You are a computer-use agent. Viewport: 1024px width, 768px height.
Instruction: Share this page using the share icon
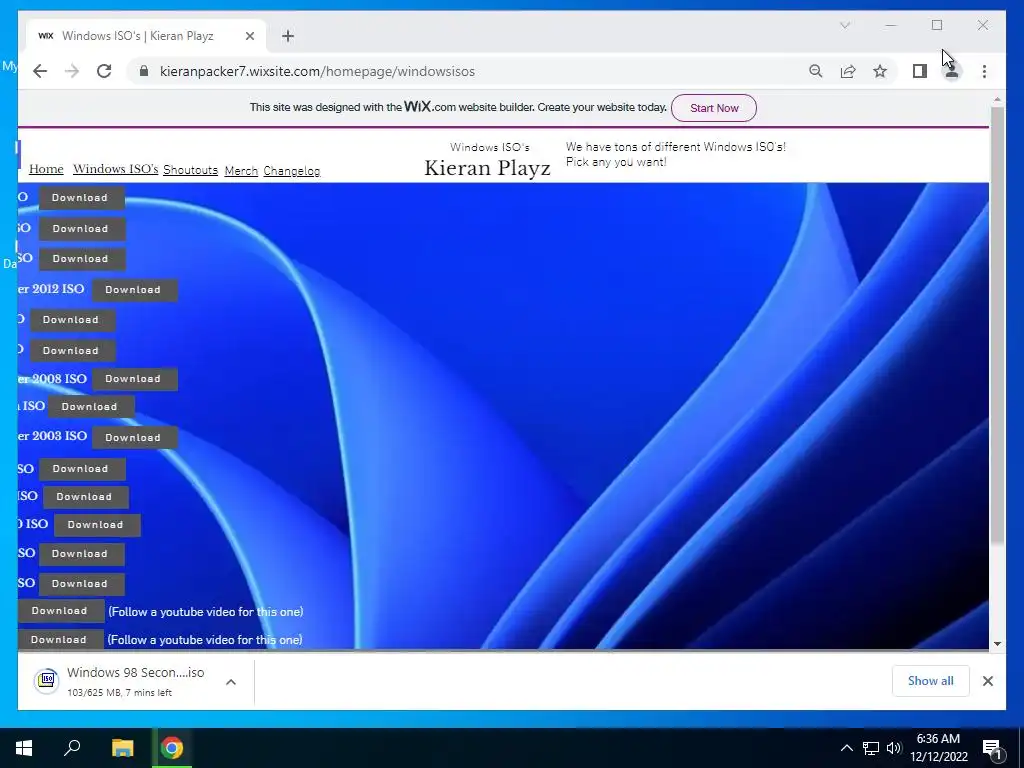click(x=848, y=71)
